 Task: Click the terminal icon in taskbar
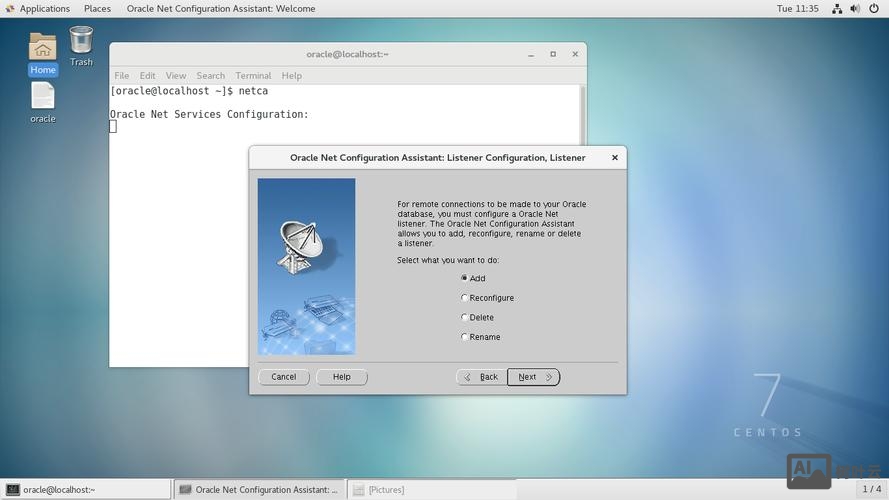pos(12,489)
